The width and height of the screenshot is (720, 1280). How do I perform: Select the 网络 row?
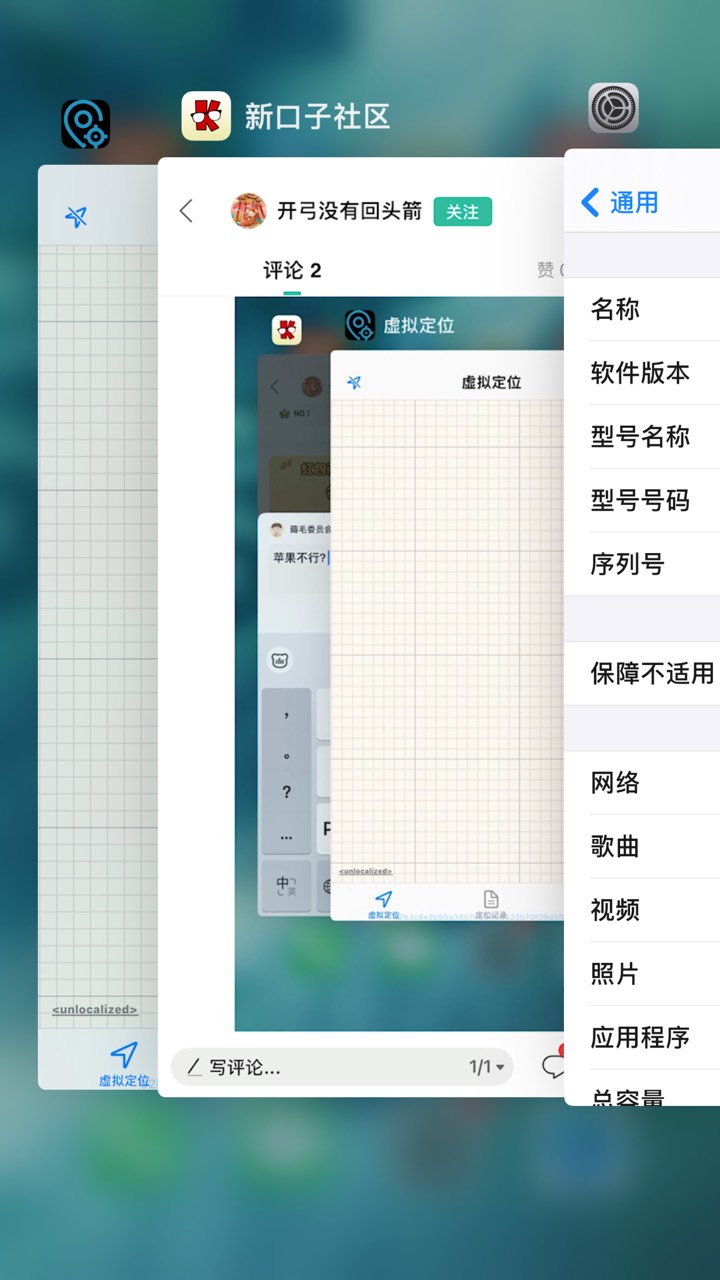642,782
